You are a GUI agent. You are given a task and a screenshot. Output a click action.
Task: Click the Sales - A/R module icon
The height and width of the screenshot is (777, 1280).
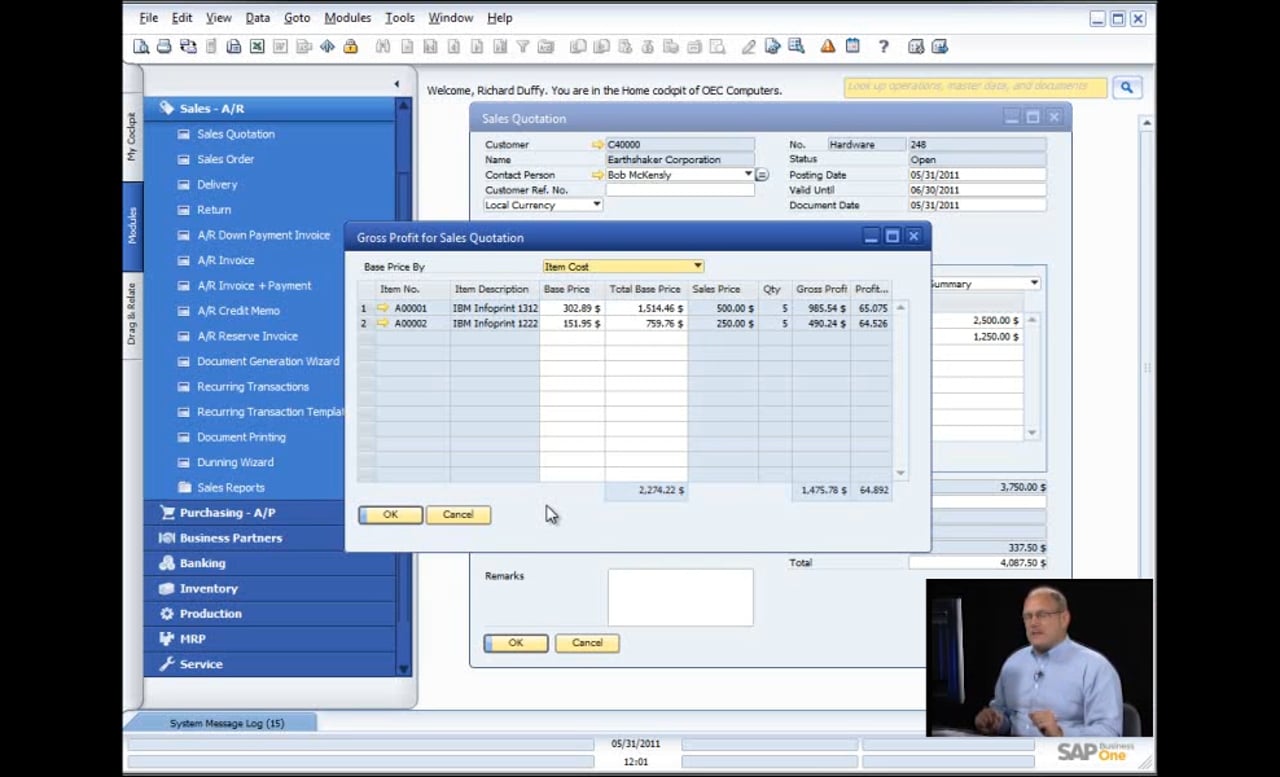click(x=166, y=108)
